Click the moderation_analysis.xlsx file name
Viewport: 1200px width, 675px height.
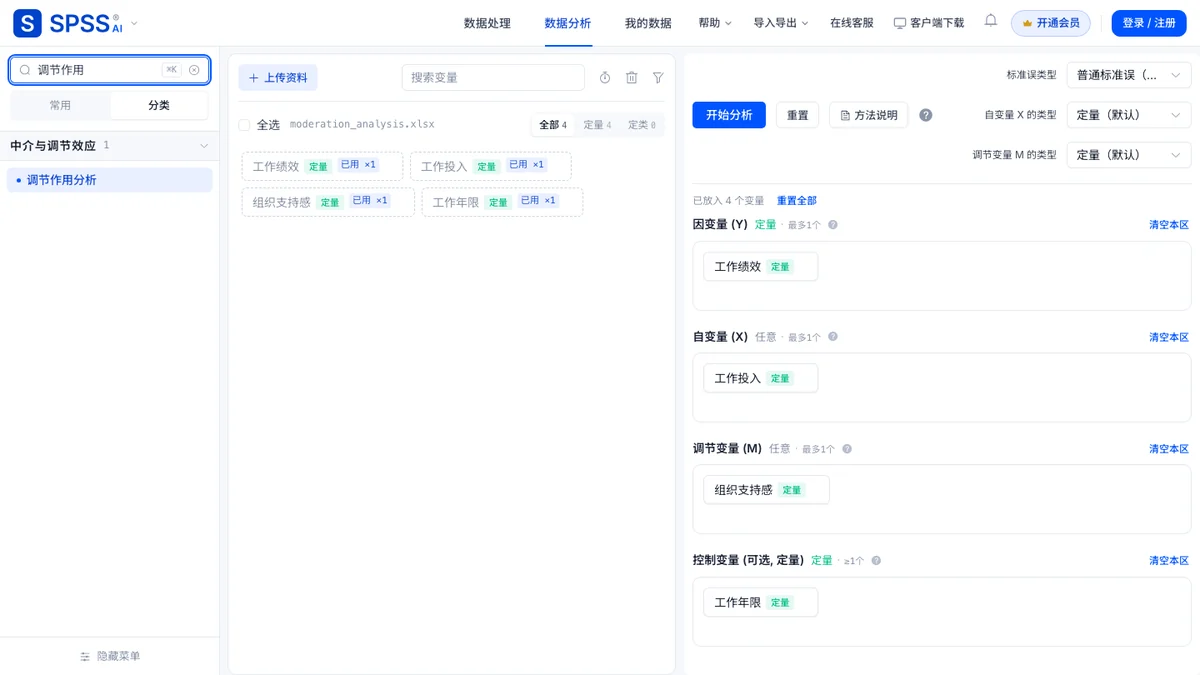[x=362, y=125]
